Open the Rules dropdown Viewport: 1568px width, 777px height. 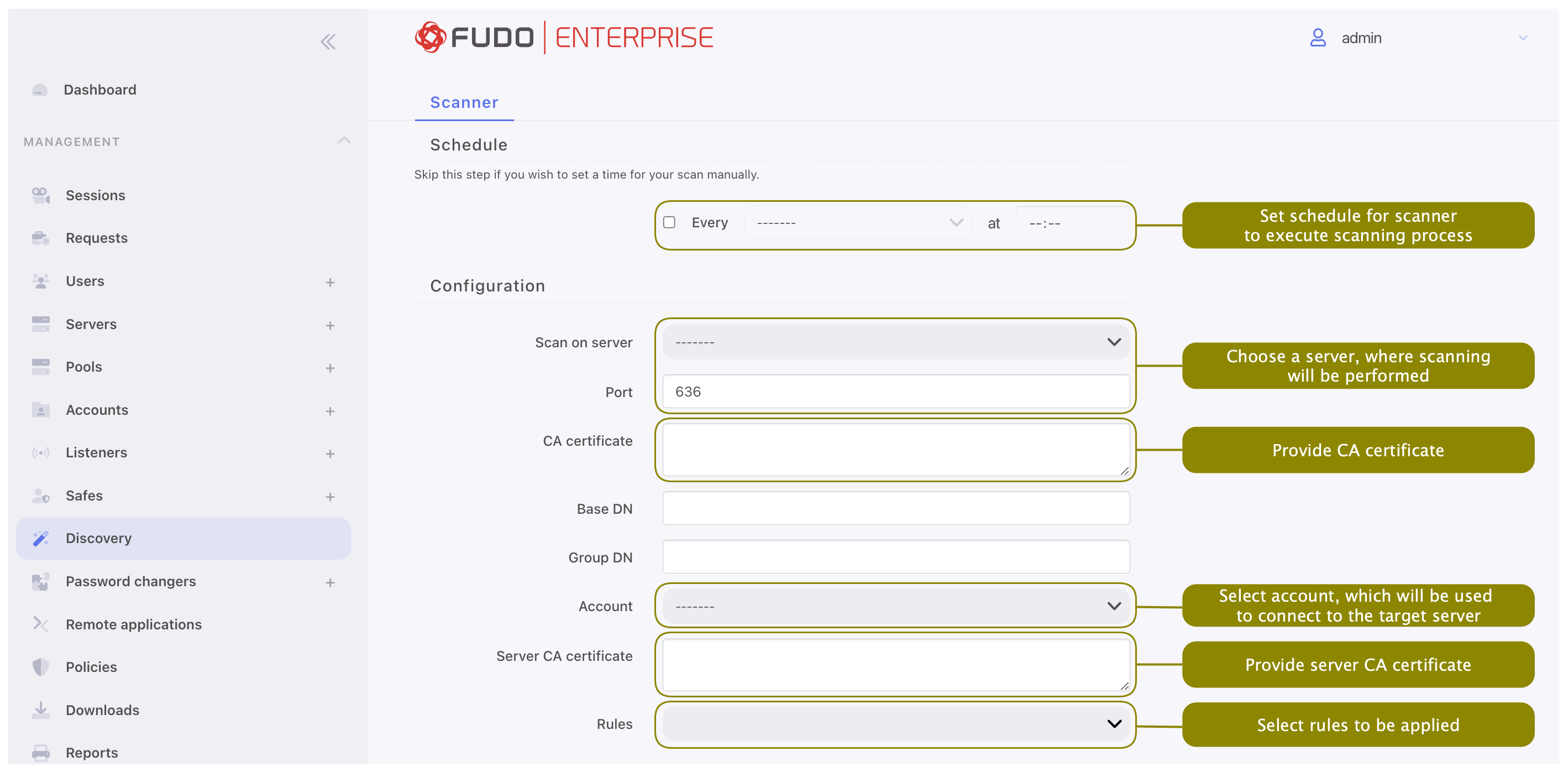(x=896, y=724)
